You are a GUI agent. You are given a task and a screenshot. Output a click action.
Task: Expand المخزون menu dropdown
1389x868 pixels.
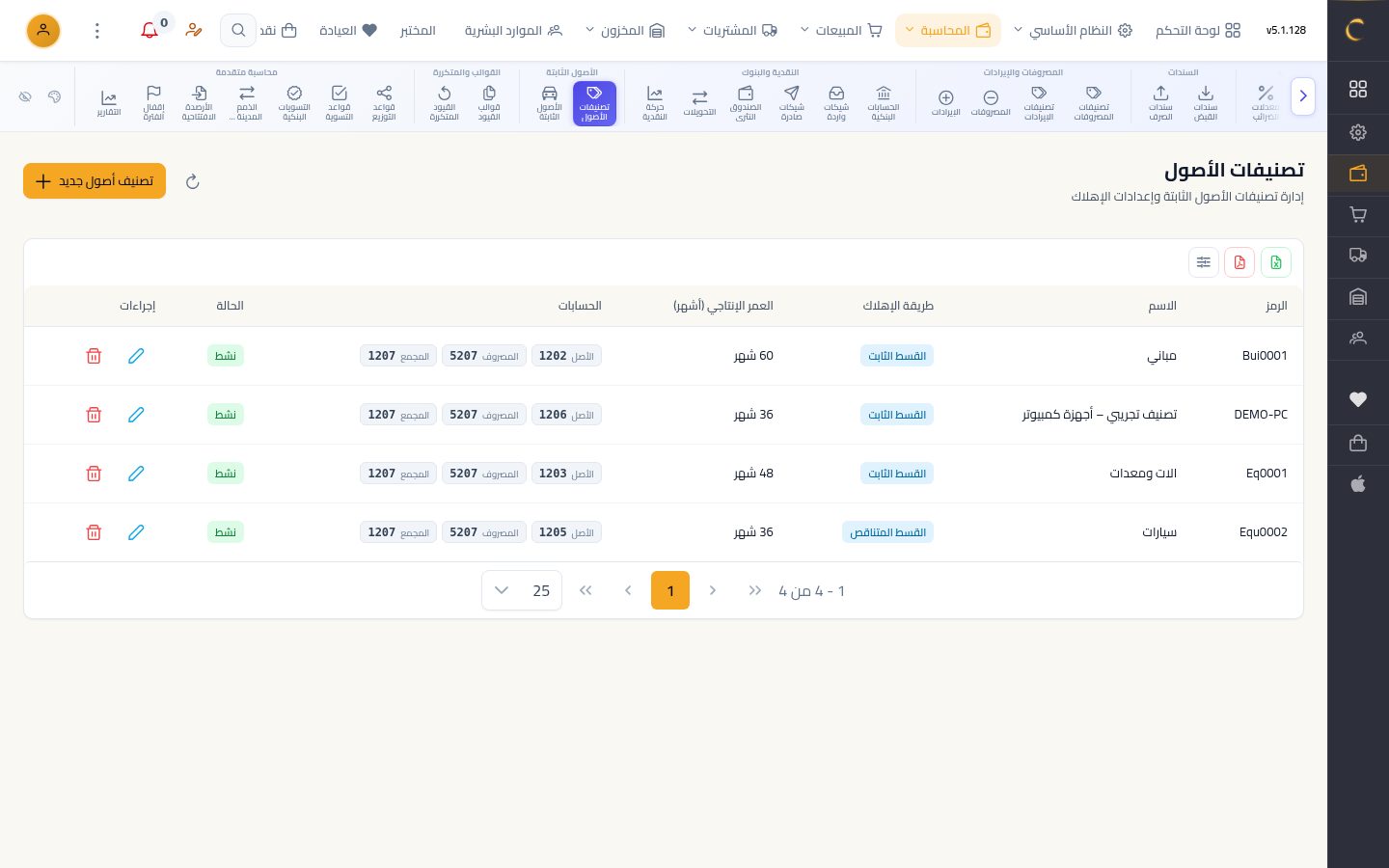(x=625, y=31)
